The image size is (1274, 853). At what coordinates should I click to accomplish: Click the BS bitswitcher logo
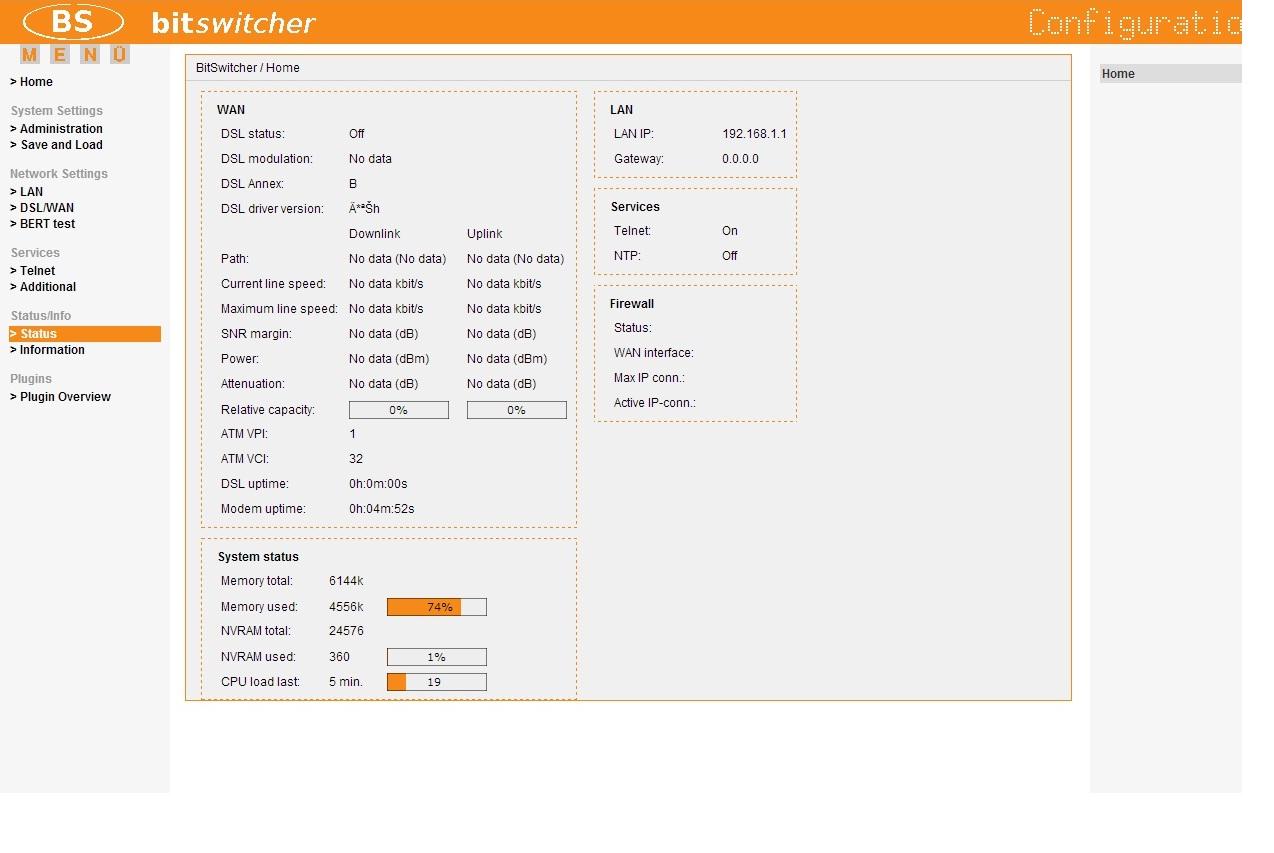(x=169, y=22)
